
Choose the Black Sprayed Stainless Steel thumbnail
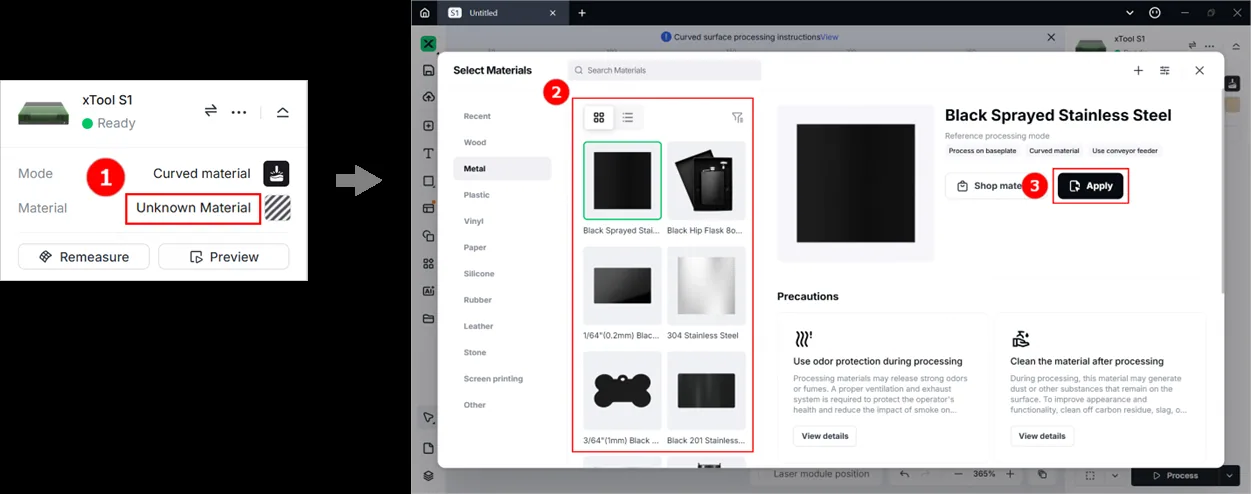622,180
